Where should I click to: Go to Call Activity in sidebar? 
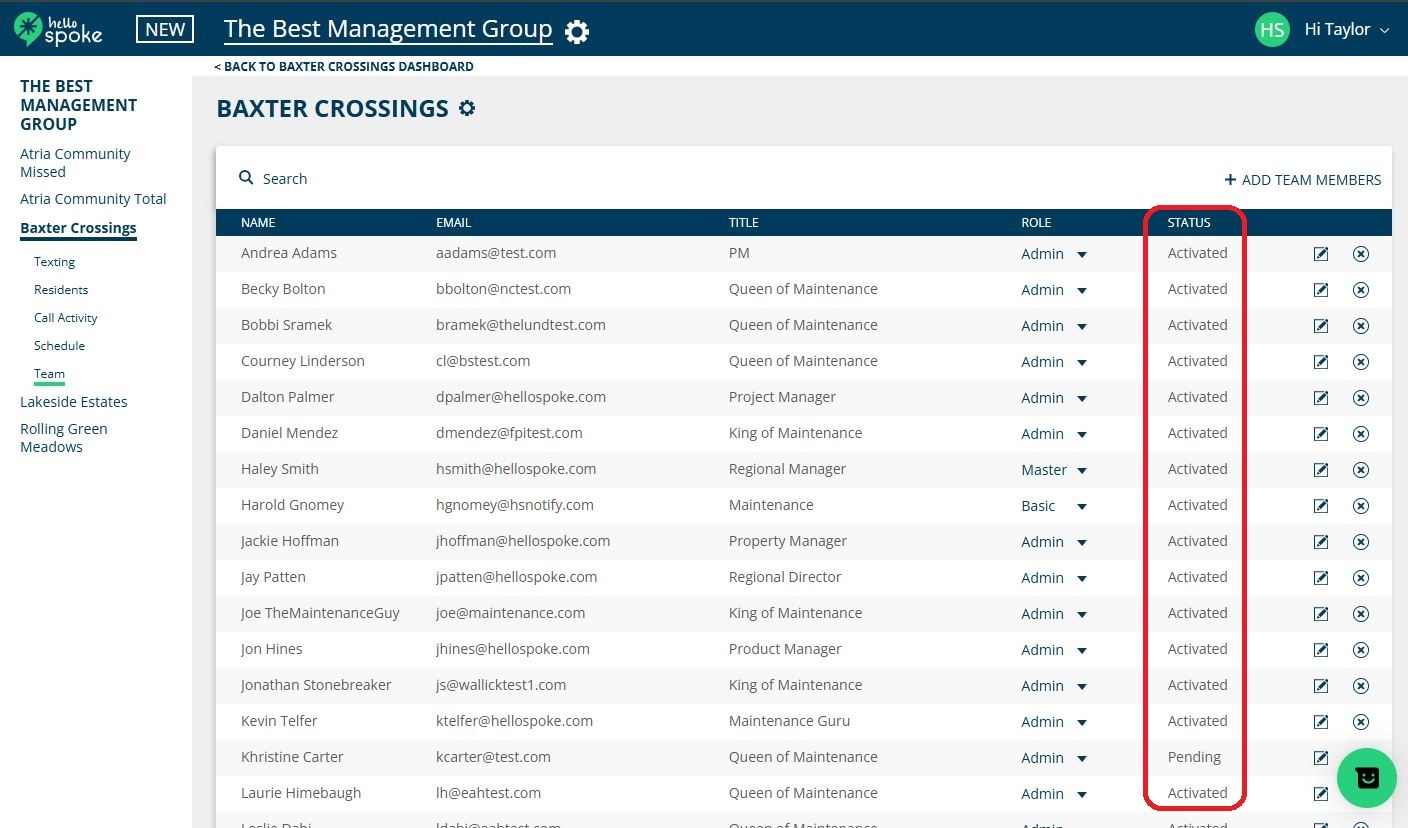(65, 318)
